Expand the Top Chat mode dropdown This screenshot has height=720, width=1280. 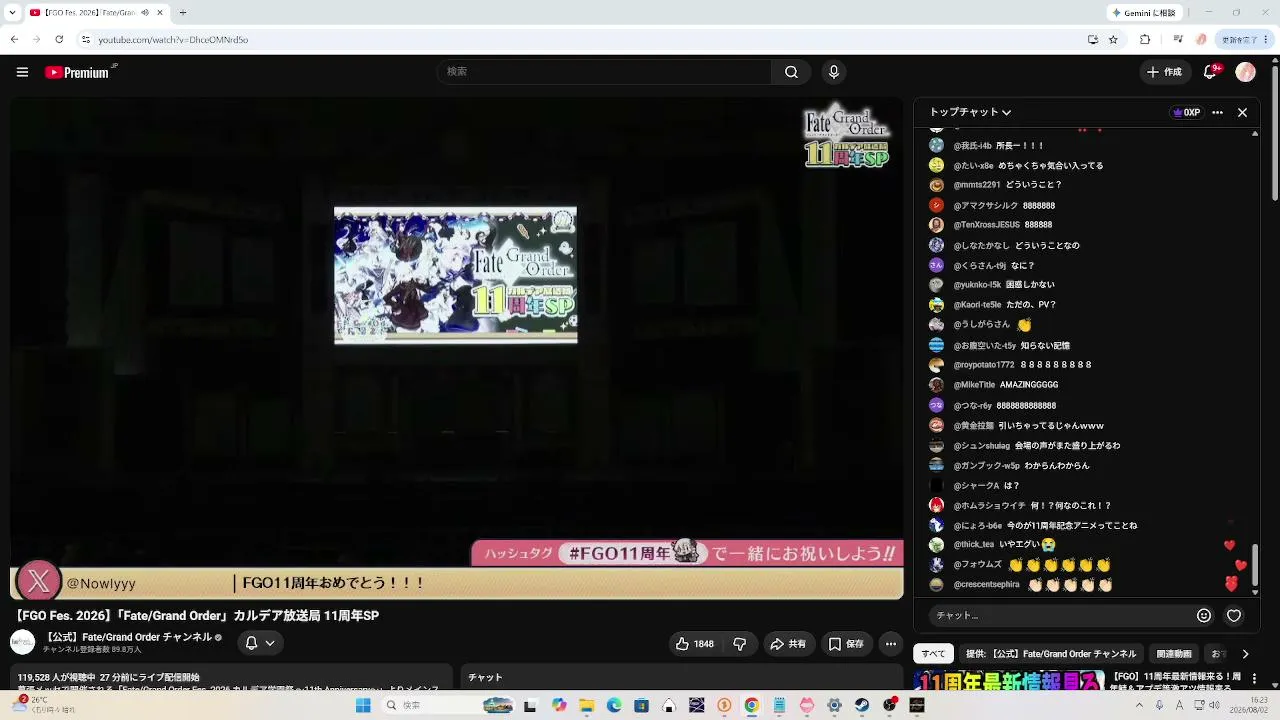[970, 113]
